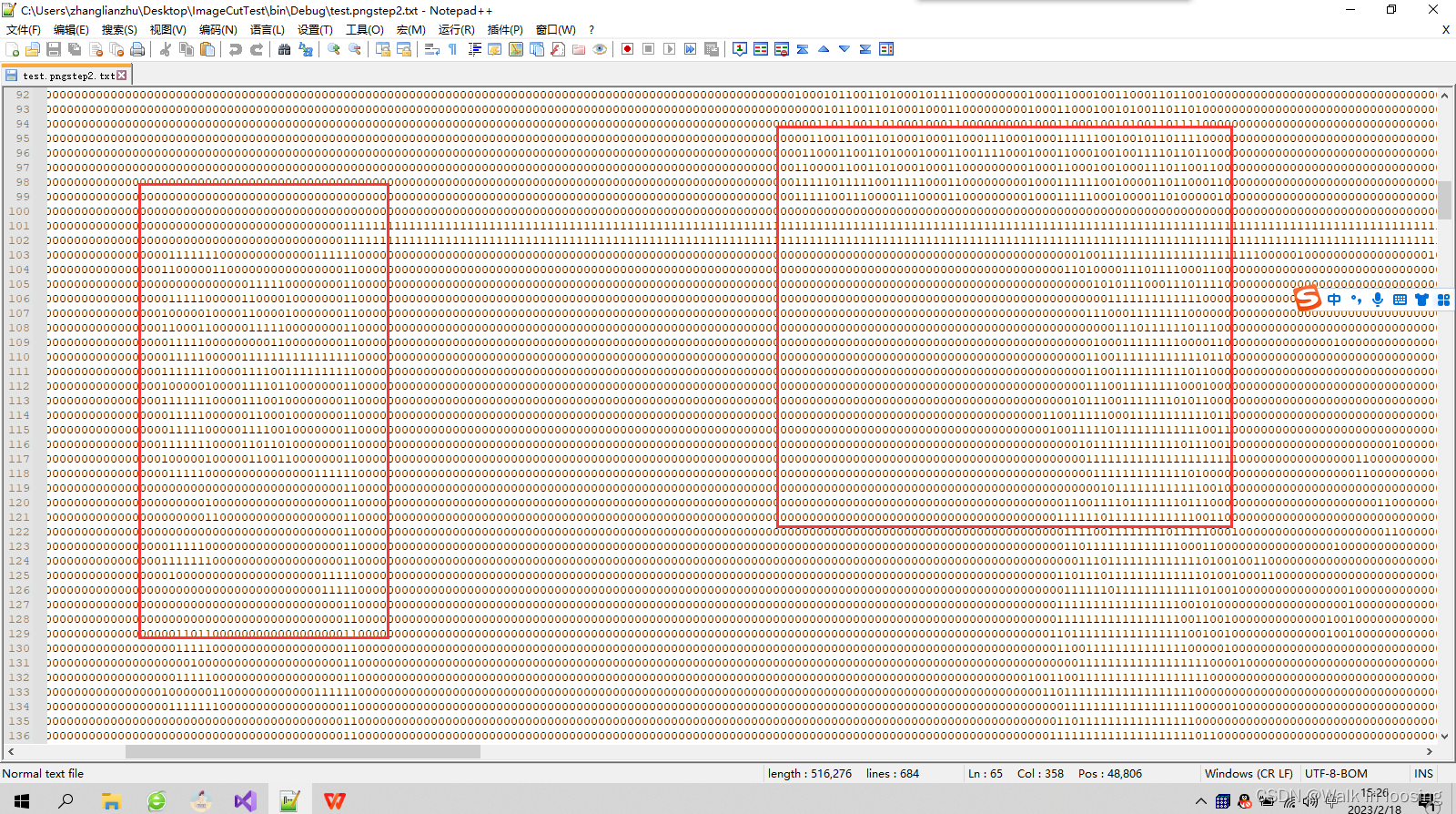This screenshot has width=1456, height=814.
Task: Toggle indent guide display
Action: 474,49
